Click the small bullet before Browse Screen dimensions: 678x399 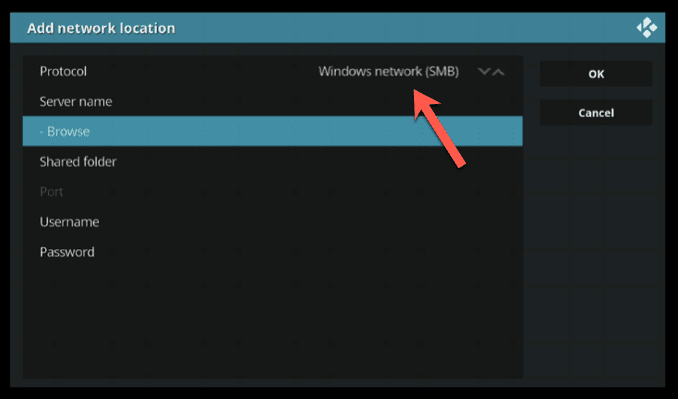click(42, 132)
